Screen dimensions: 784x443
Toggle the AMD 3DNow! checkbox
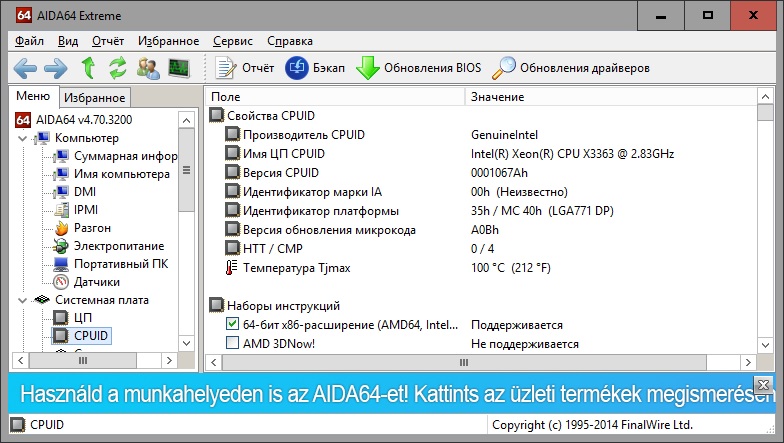[x=232, y=343]
